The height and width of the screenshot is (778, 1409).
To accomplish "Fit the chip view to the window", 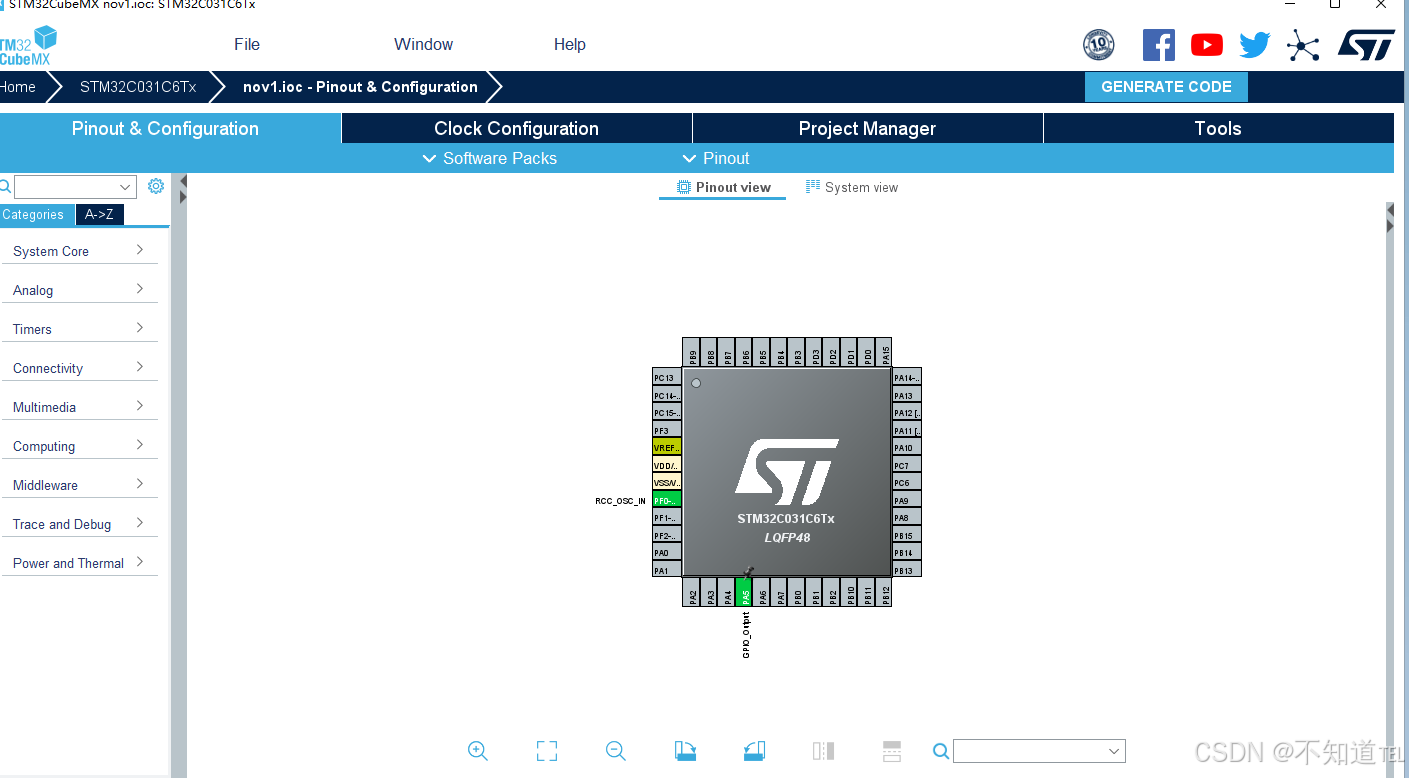I will click(546, 751).
